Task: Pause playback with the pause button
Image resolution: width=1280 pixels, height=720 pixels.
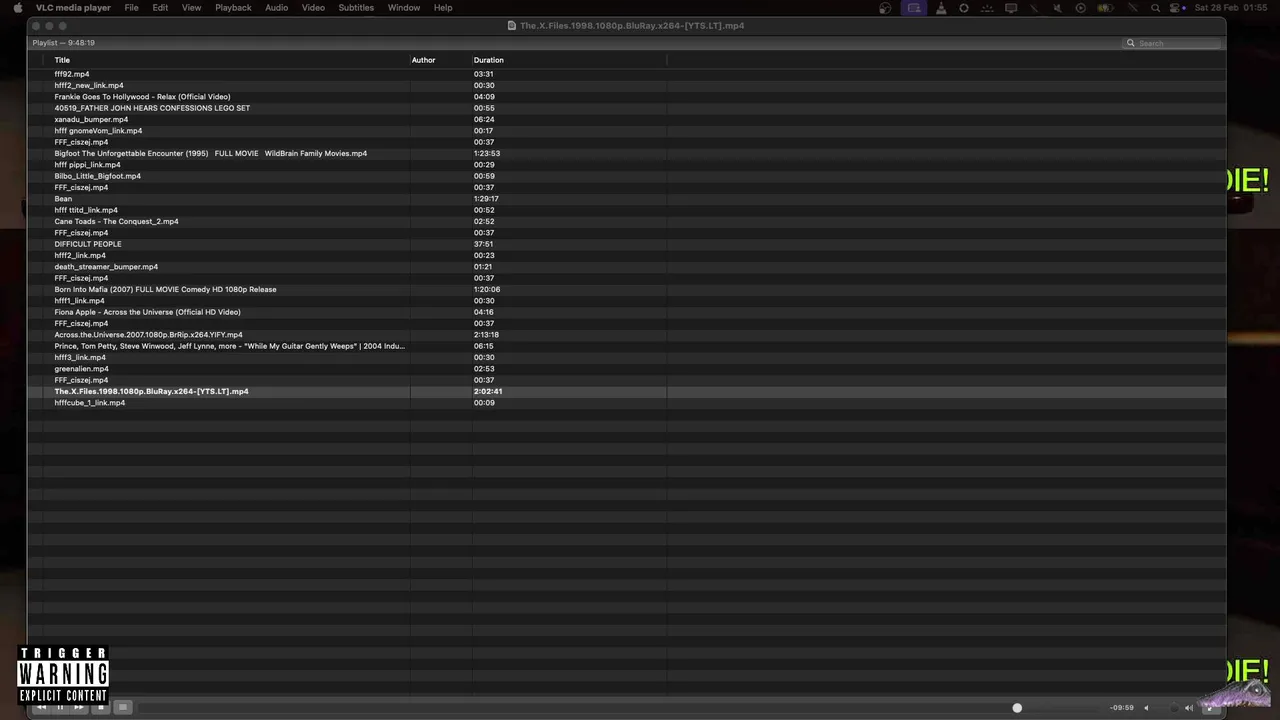Action: click(60, 707)
